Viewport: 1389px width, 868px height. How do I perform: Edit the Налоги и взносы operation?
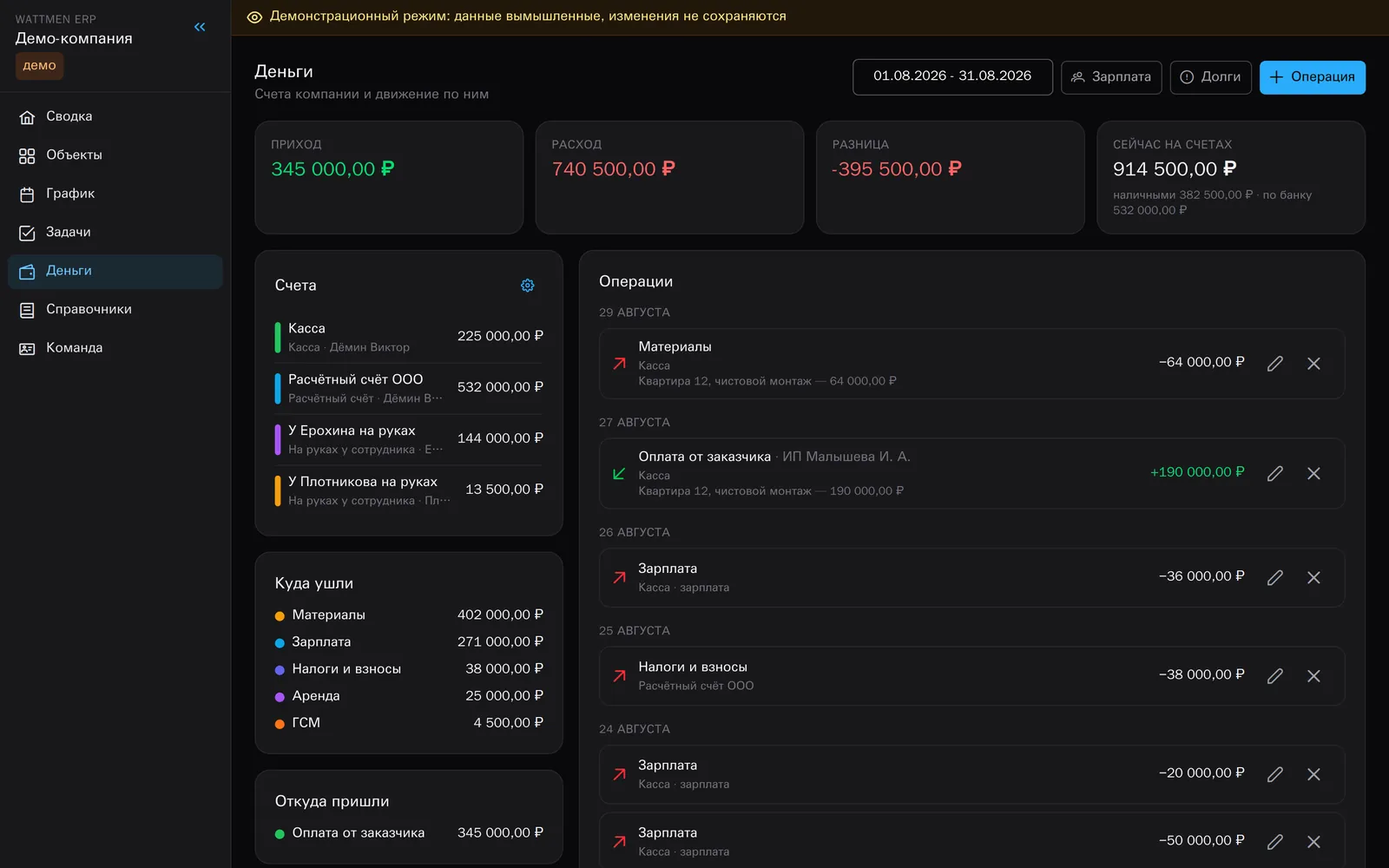tap(1274, 675)
